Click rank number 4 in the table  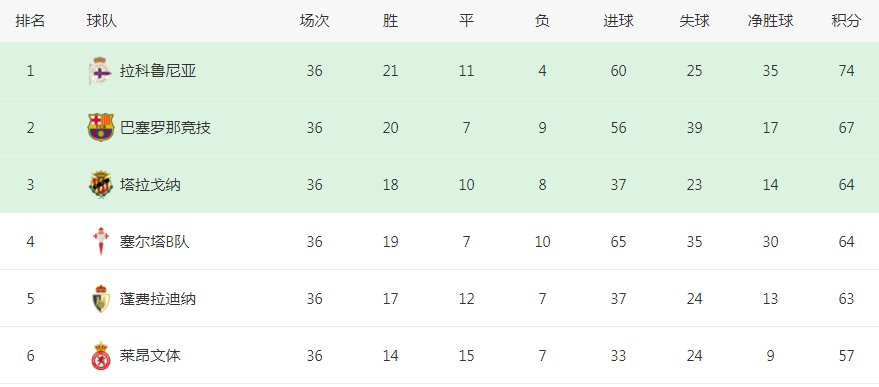pos(30,242)
